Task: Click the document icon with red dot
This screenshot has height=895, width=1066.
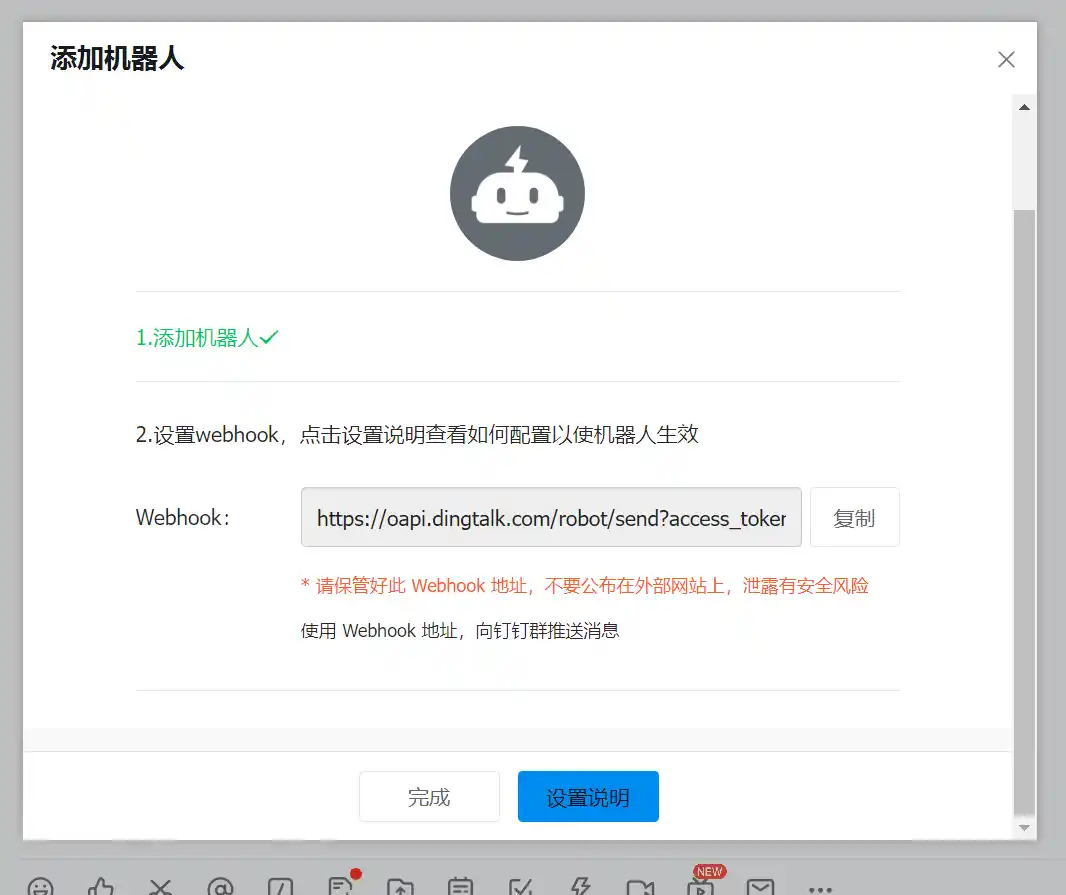Action: (340, 886)
